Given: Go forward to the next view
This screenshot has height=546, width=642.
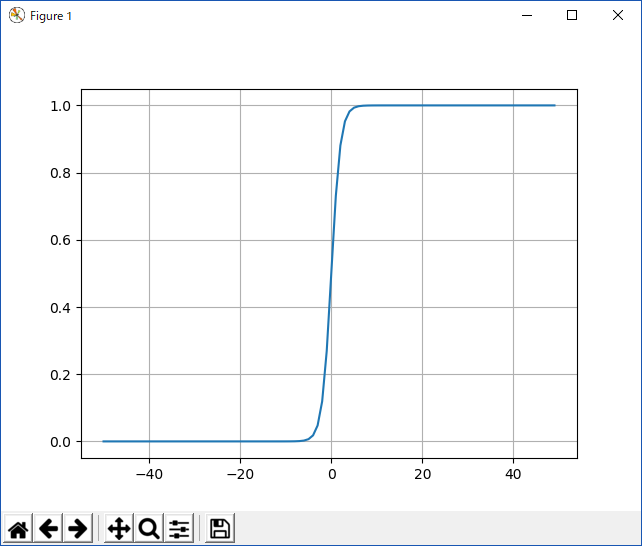Looking at the screenshot, I should [78, 529].
